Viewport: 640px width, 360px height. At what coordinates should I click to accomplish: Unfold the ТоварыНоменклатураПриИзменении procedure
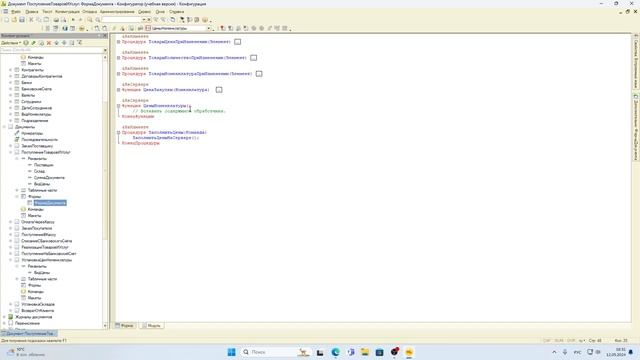[118, 74]
